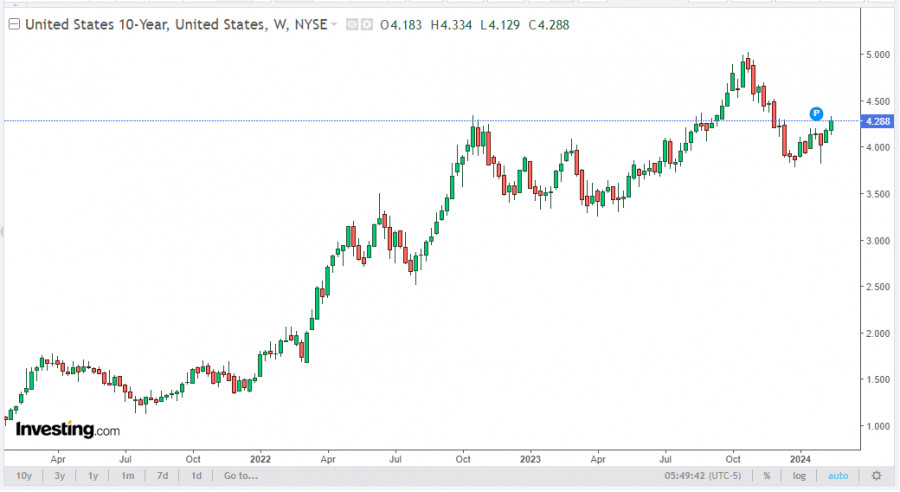The image size is (900, 492).
Task: Select the 1y time range
Action: pyautogui.click(x=93, y=476)
